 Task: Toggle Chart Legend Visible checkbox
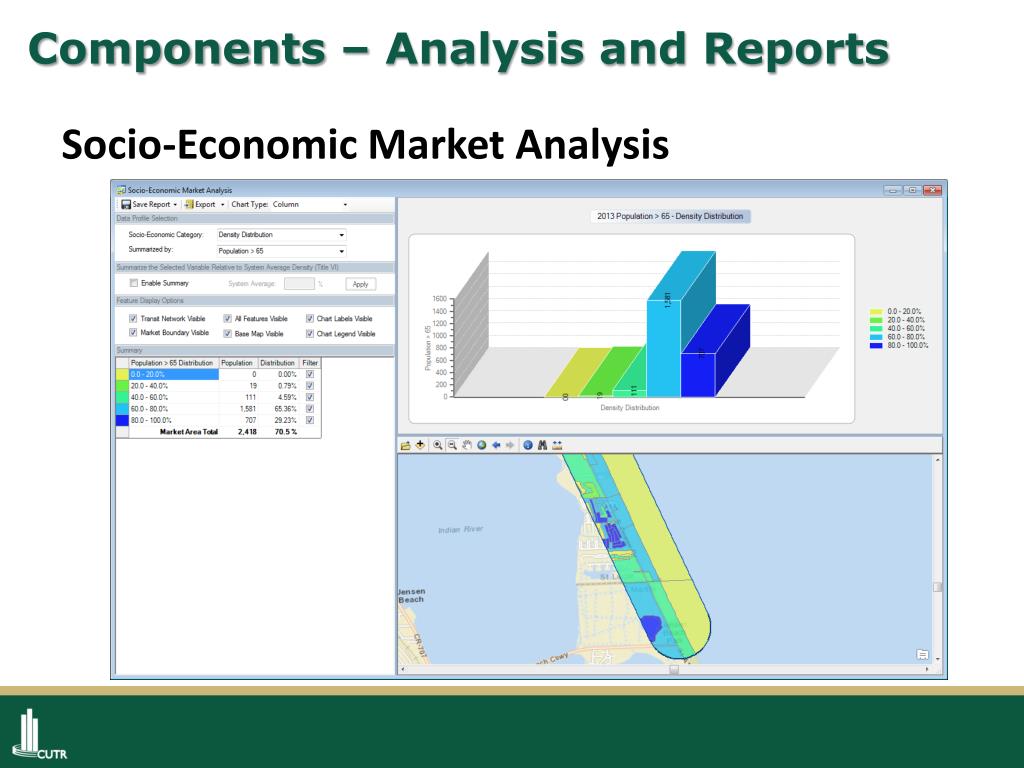pyautogui.click(x=310, y=334)
